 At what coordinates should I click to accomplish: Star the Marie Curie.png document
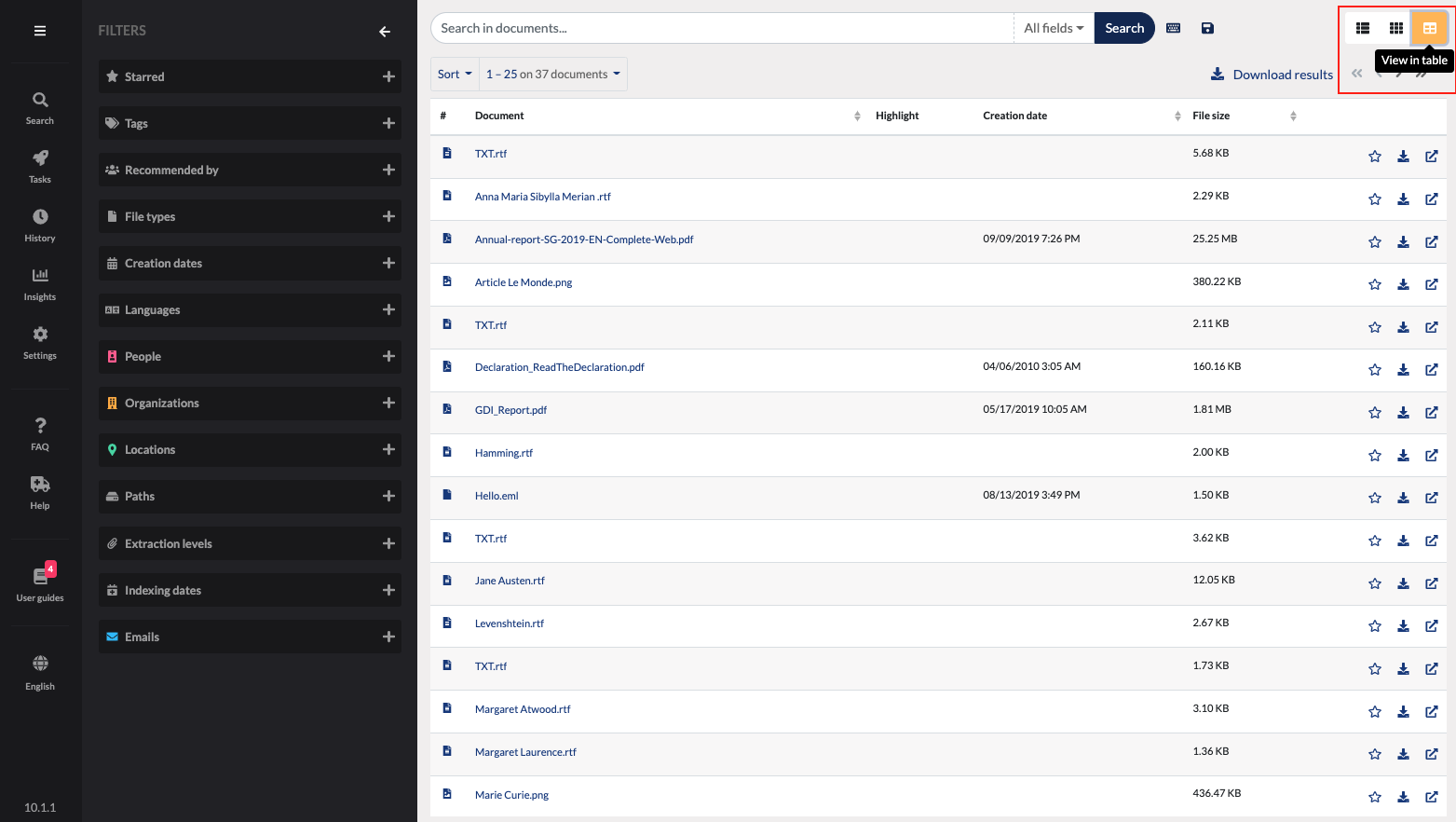click(x=1375, y=798)
